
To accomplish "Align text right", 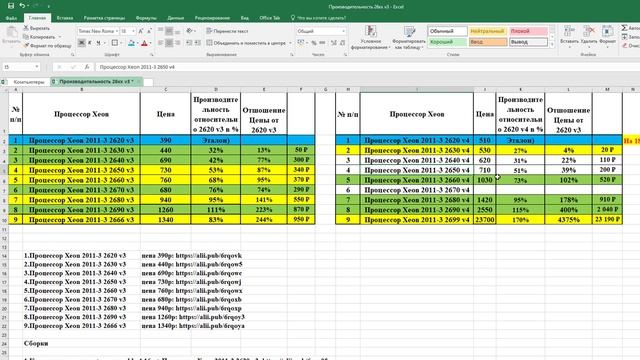I will 178,43.
